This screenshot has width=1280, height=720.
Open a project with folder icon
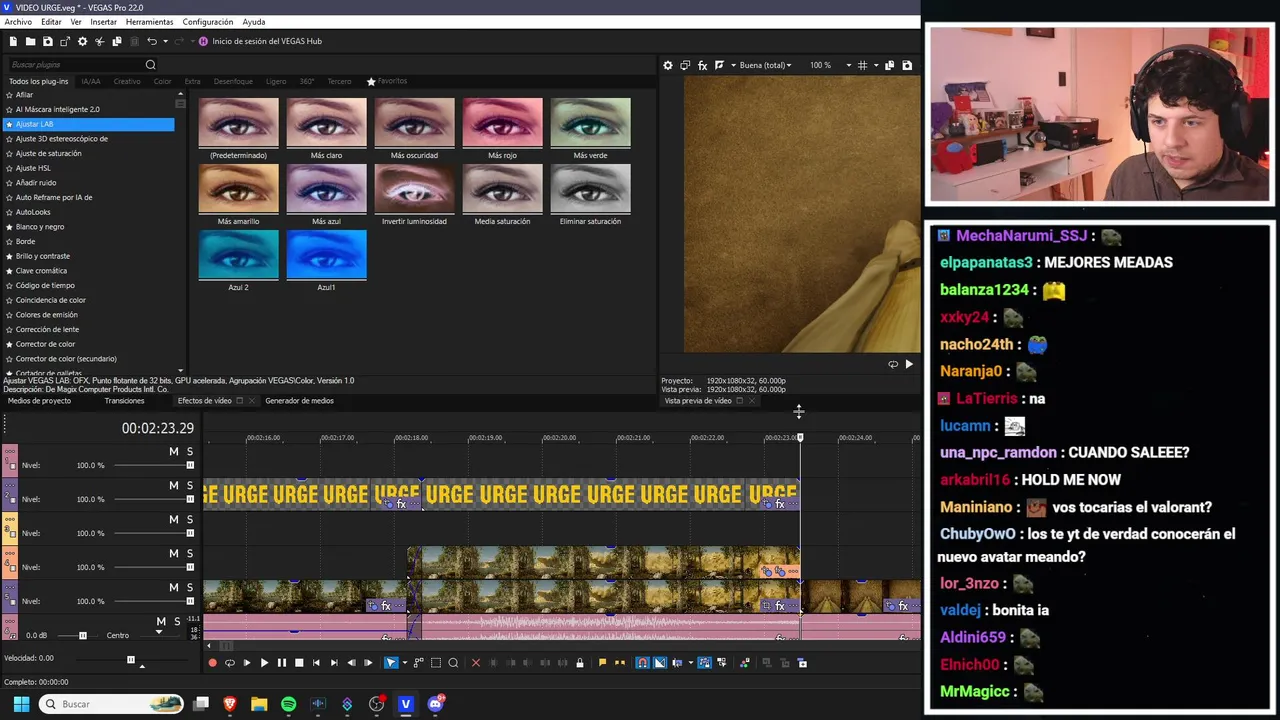point(30,41)
